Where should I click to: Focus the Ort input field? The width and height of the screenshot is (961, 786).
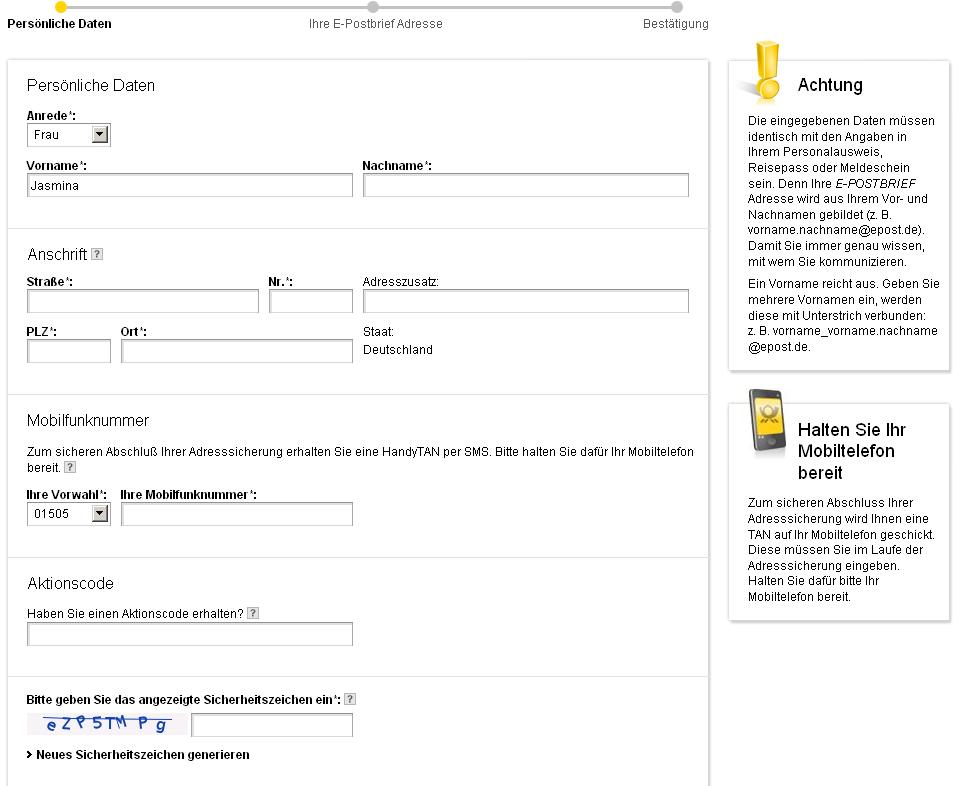click(x=237, y=351)
